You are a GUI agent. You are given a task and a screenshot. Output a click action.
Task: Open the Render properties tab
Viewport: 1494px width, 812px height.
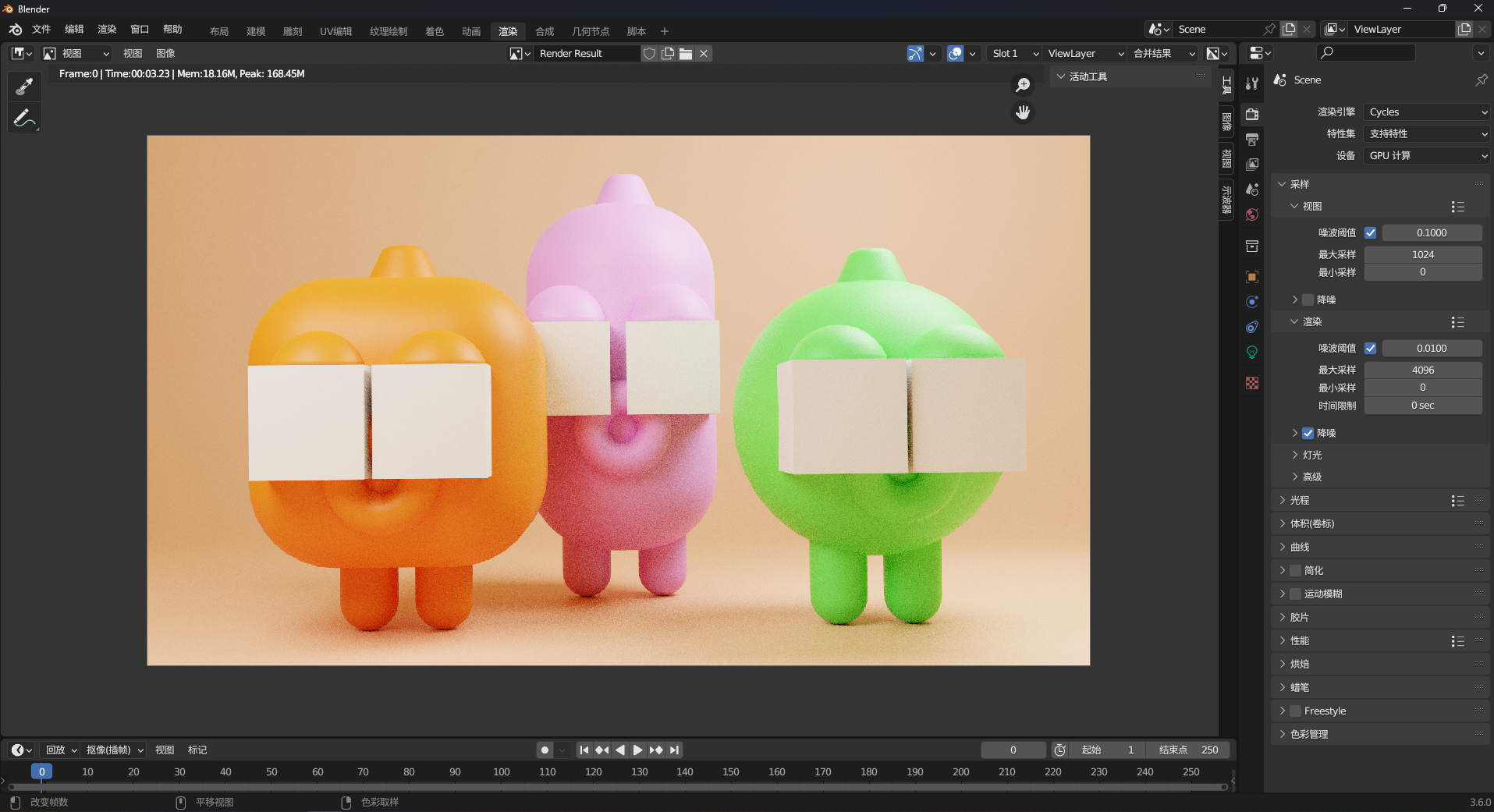point(1252,114)
